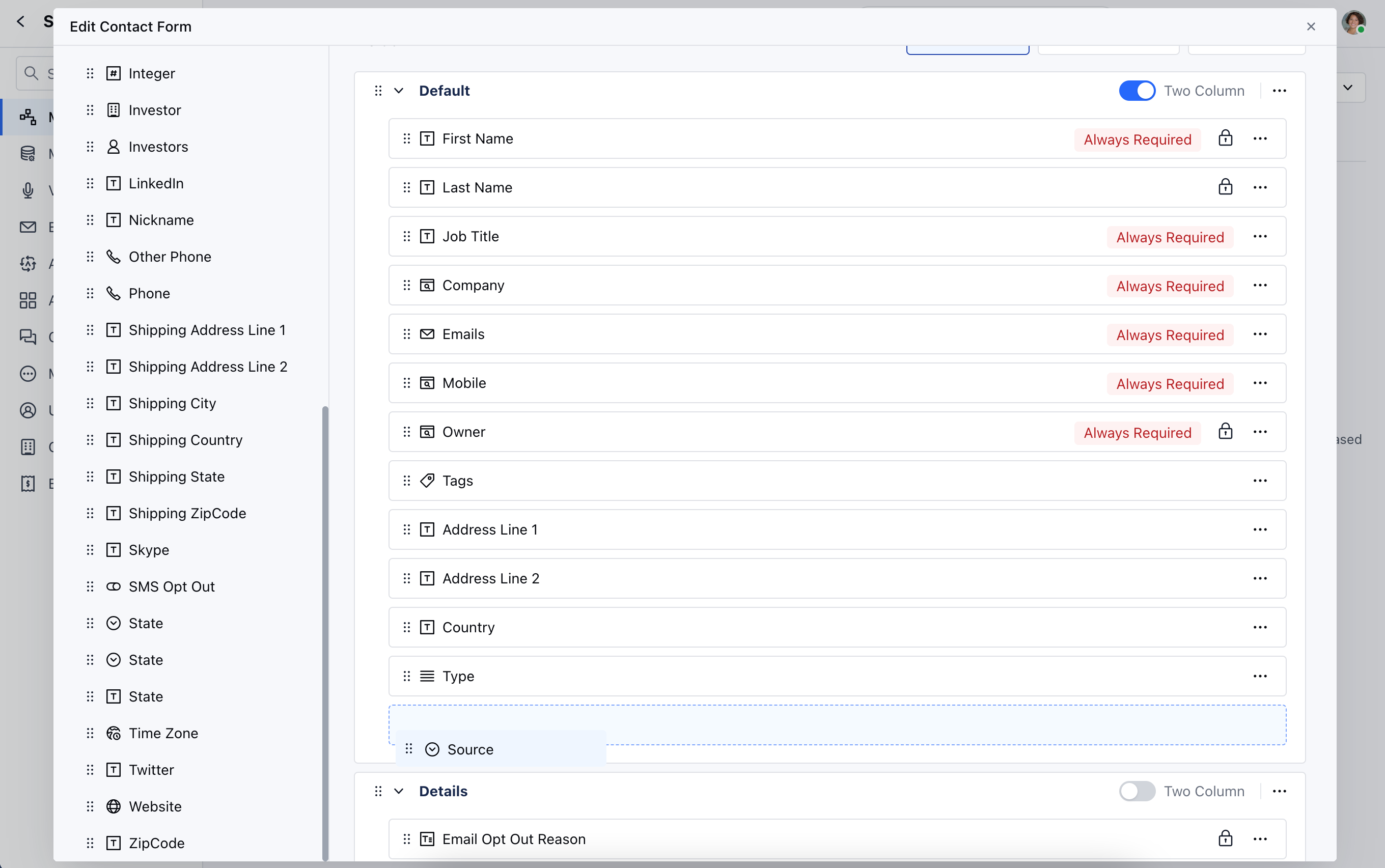Enable Two Column for Details section
Image resolution: width=1385 pixels, height=868 pixels.
coord(1137,791)
